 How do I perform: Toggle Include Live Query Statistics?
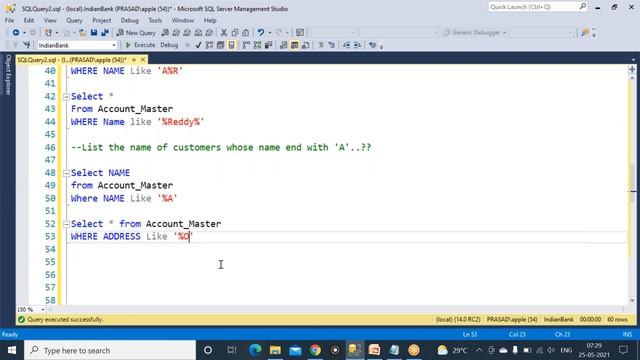point(257,45)
